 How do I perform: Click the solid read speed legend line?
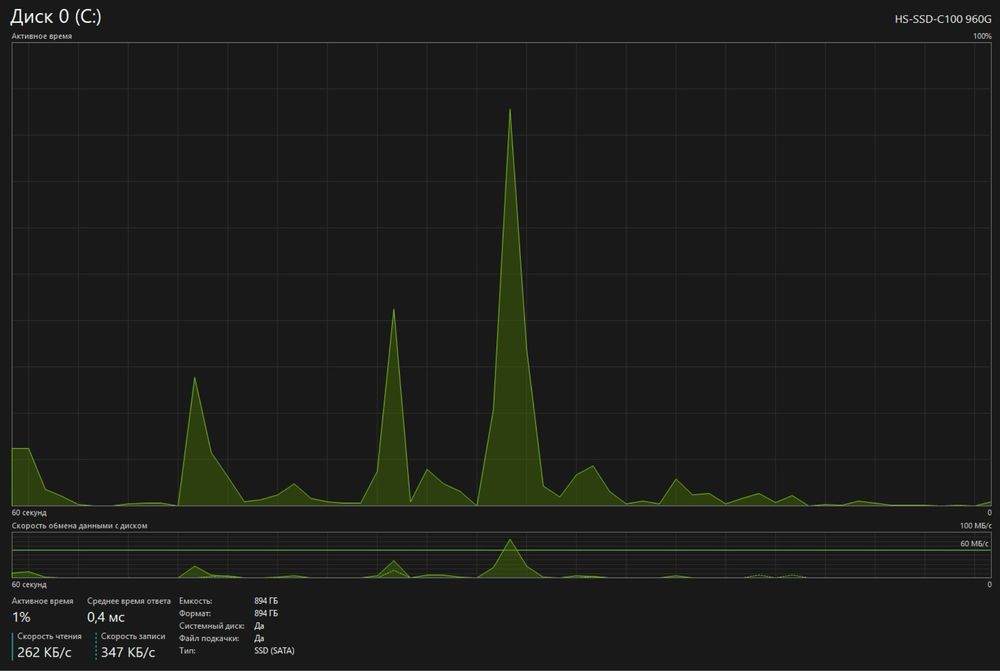click(12, 645)
